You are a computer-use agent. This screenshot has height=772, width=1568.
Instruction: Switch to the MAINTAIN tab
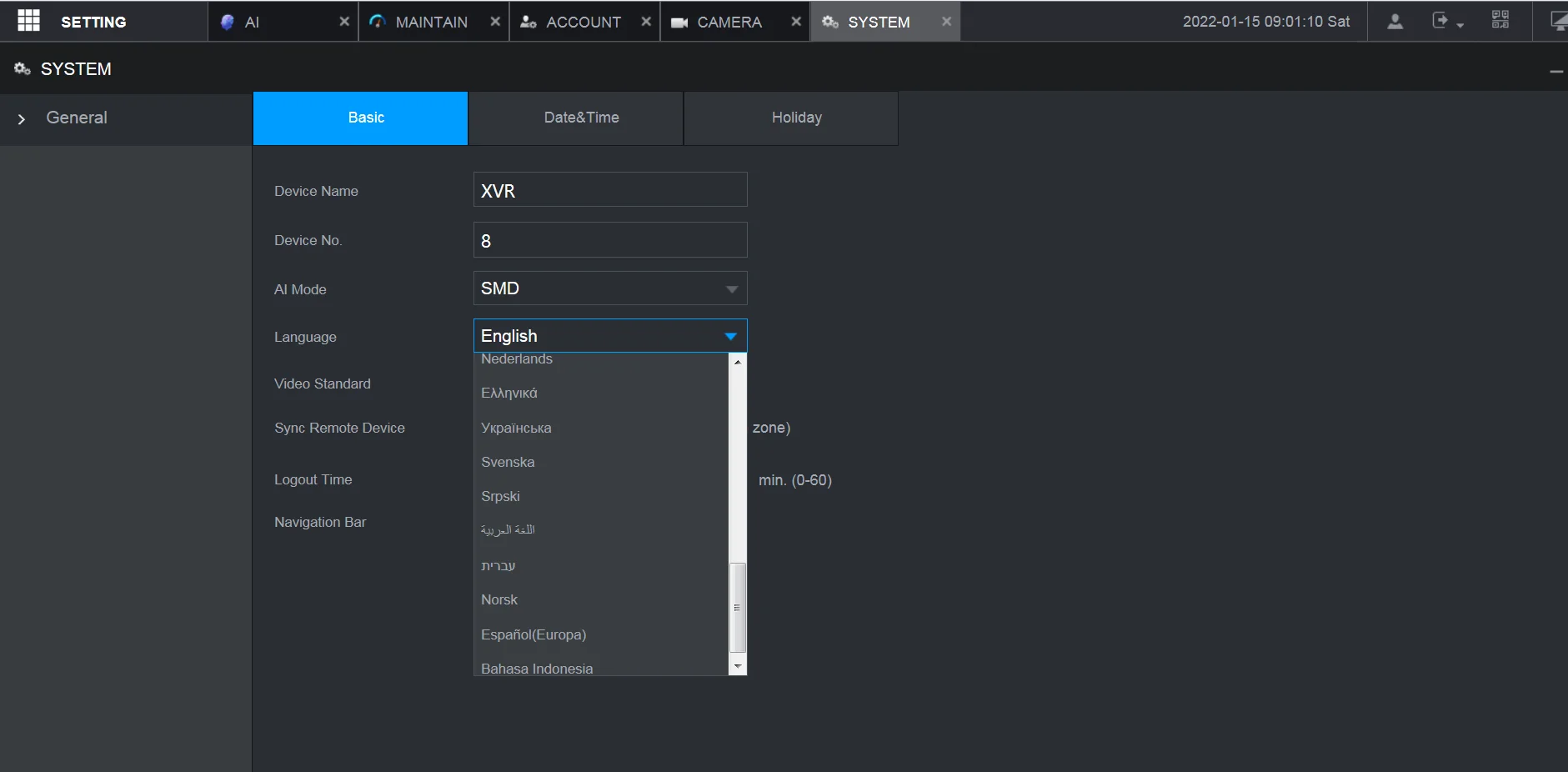(434, 22)
